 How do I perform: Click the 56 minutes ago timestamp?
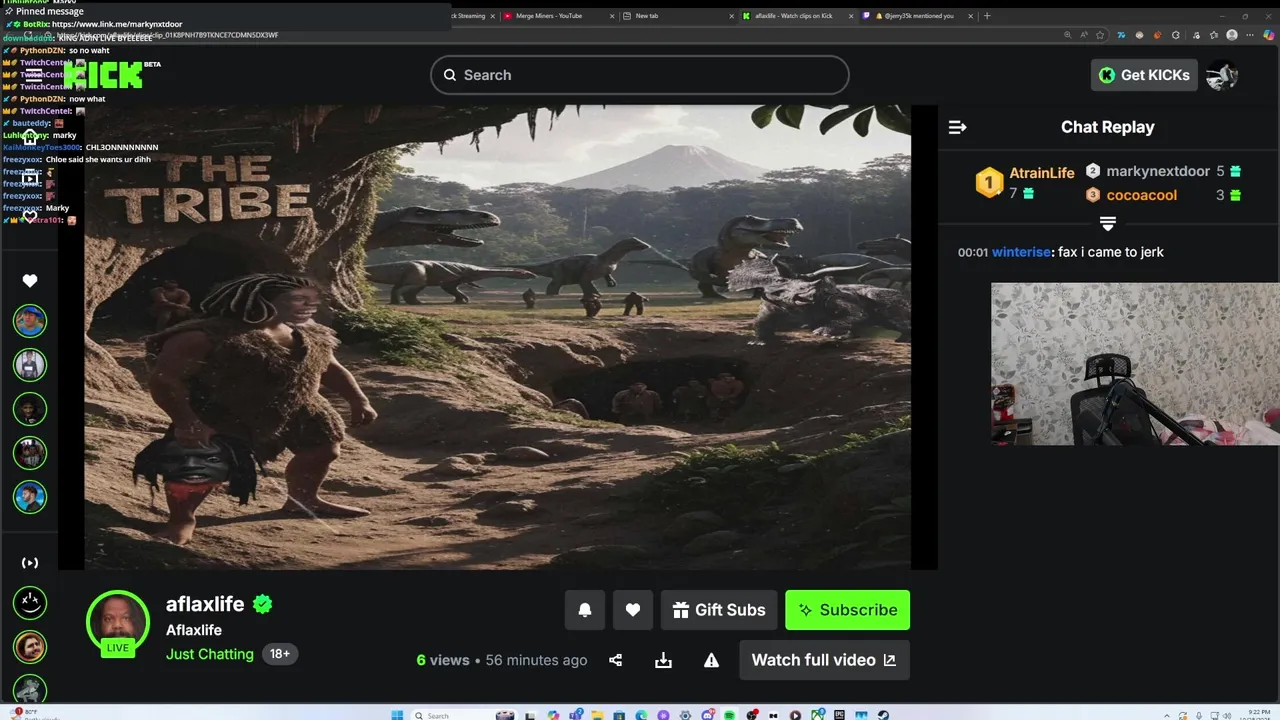coord(536,660)
